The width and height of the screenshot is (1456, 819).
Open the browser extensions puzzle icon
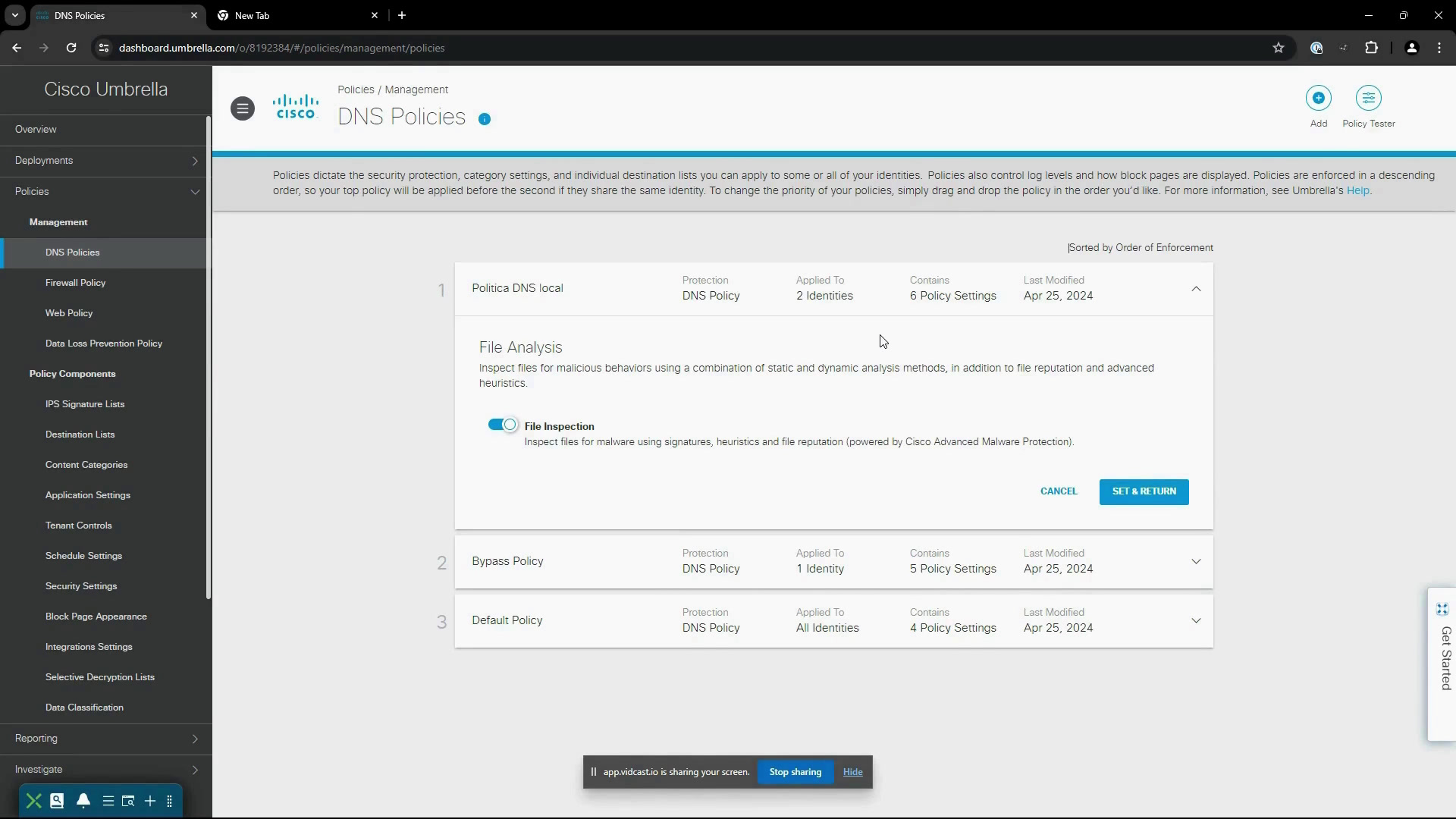coord(1371,48)
